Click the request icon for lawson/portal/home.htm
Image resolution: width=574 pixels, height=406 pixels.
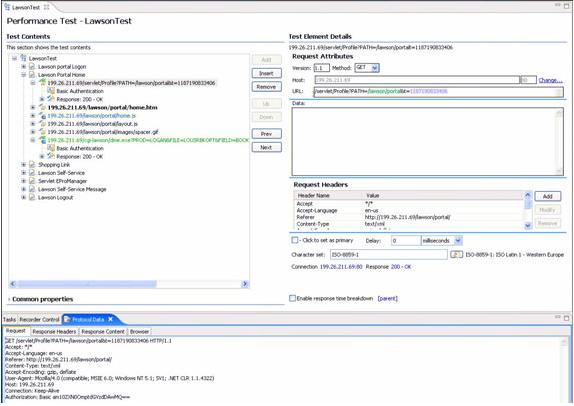(42, 107)
